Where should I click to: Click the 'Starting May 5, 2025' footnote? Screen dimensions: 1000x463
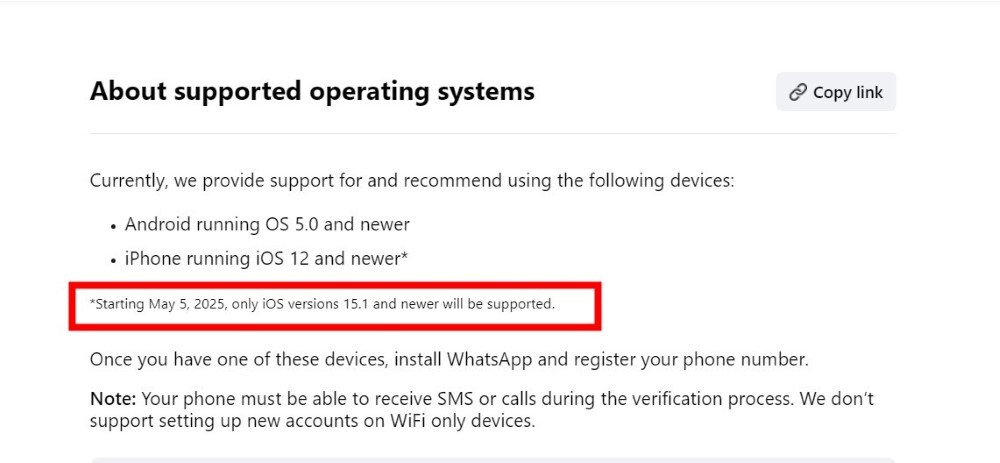(x=322, y=303)
